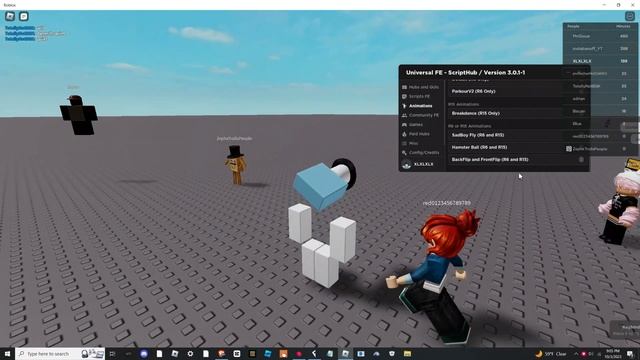The image size is (640, 360).
Task: Click the circle icon on BackFlip row
Action: 581,160
